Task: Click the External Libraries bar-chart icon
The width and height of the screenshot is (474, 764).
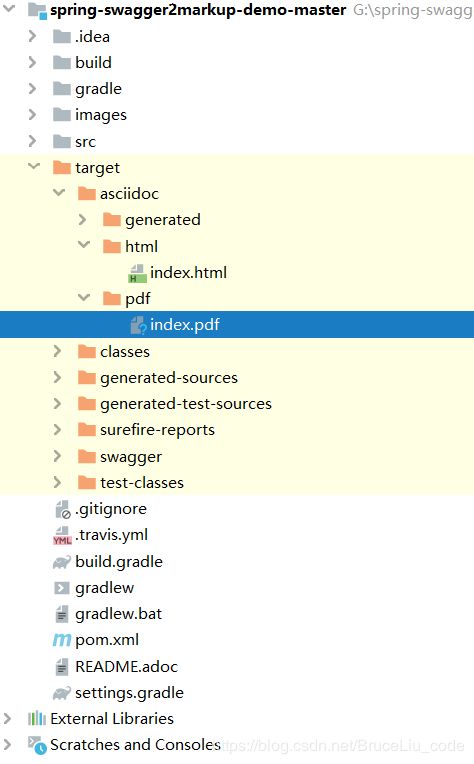Action: coord(37,719)
